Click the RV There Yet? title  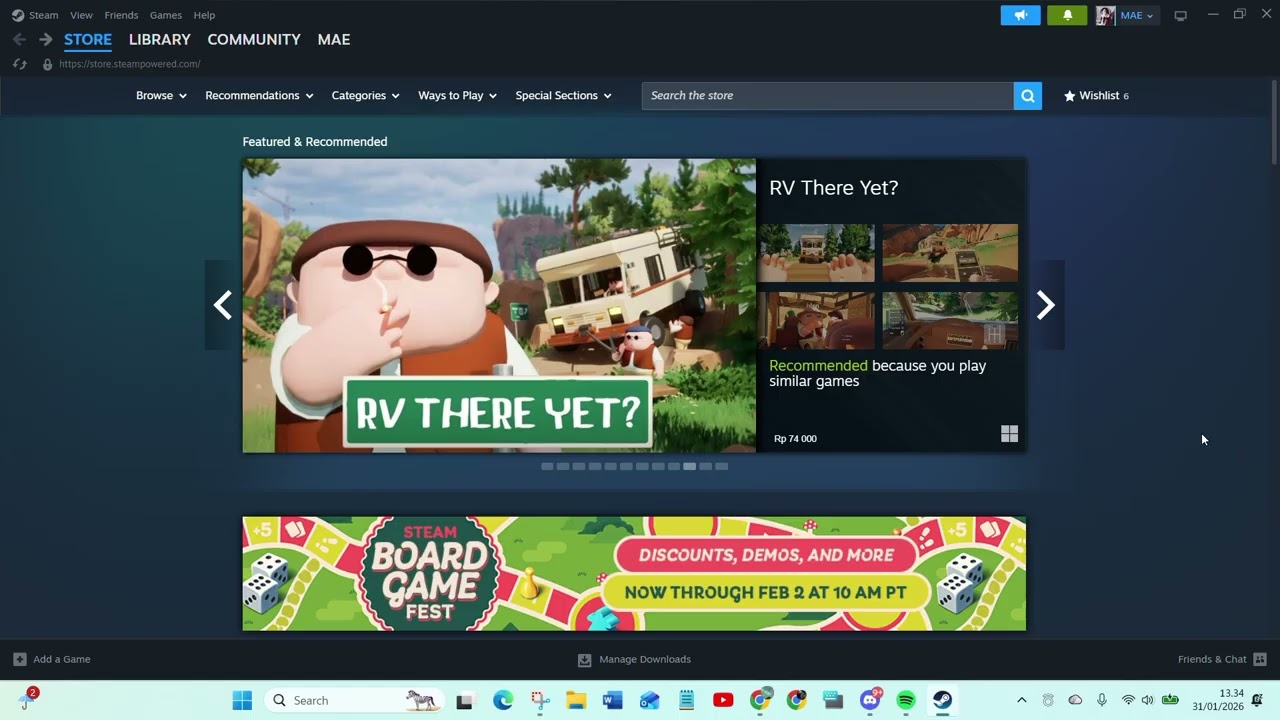(834, 188)
